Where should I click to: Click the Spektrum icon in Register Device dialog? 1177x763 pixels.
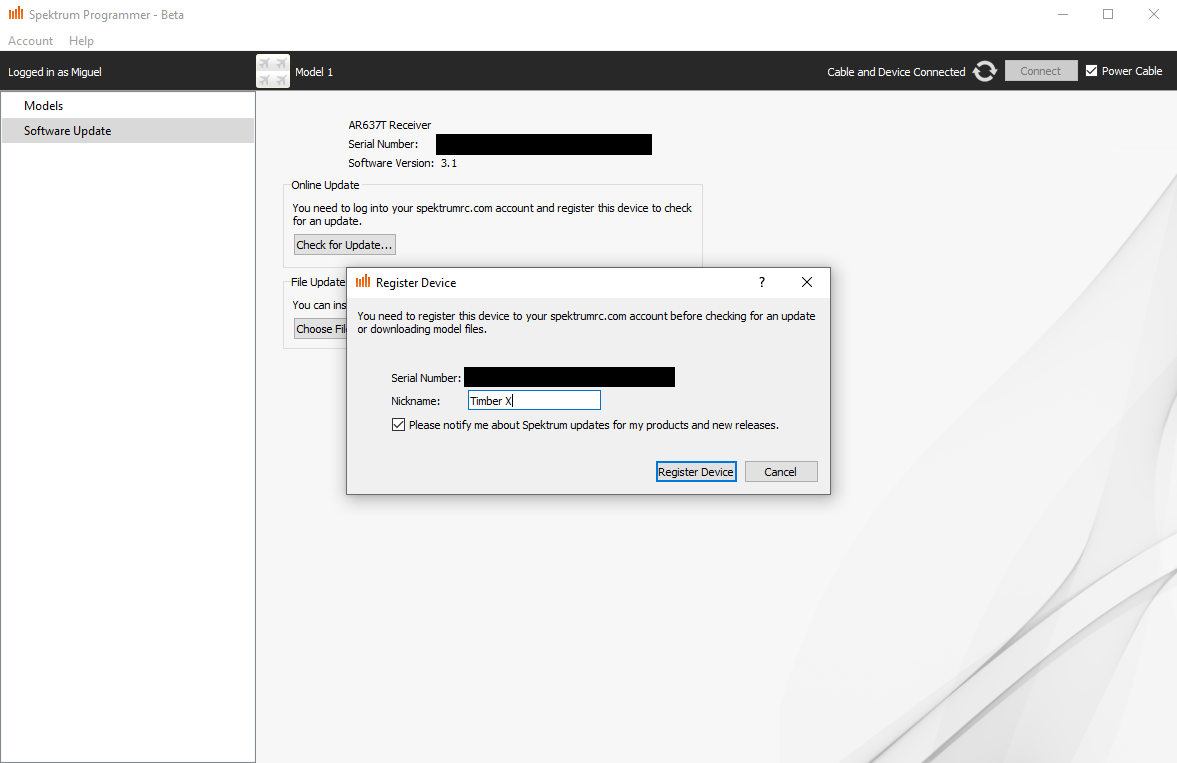coord(363,283)
